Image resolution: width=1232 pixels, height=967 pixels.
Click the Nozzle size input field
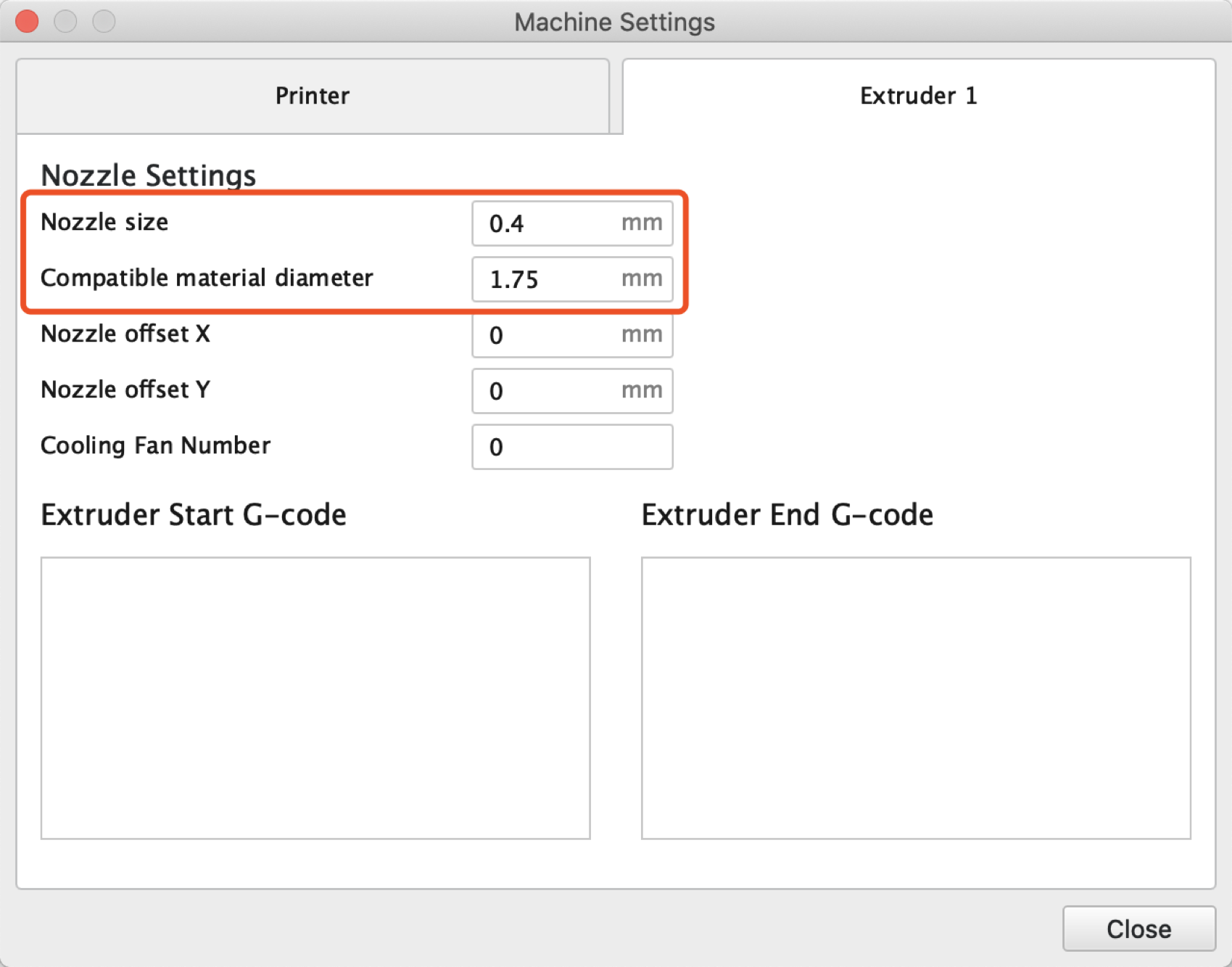tap(572, 223)
